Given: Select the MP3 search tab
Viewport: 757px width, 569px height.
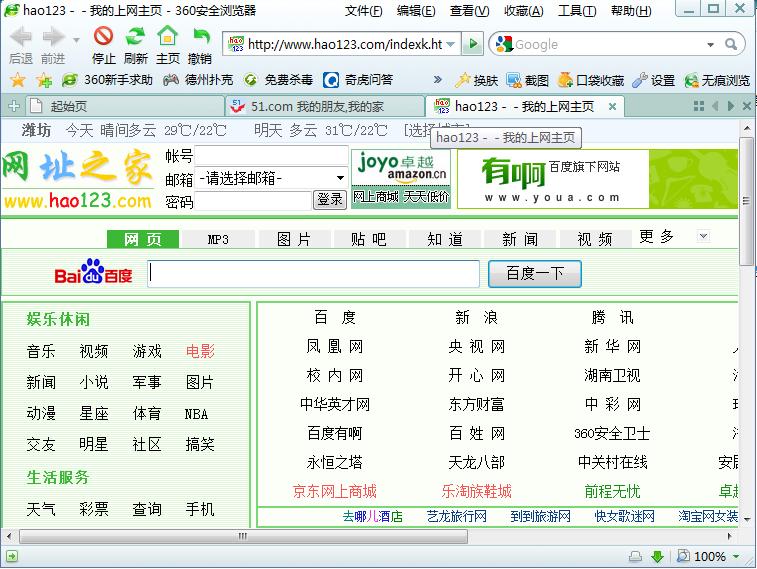Looking at the screenshot, I should [218, 239].
